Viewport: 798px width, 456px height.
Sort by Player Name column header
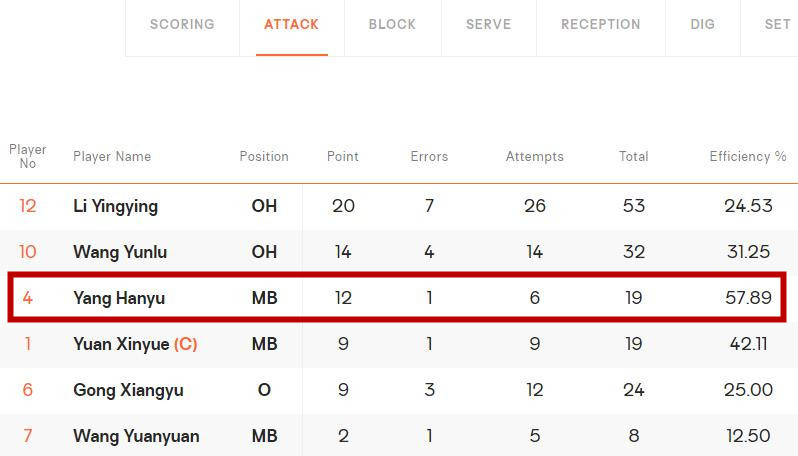click(x=112, y=156)
